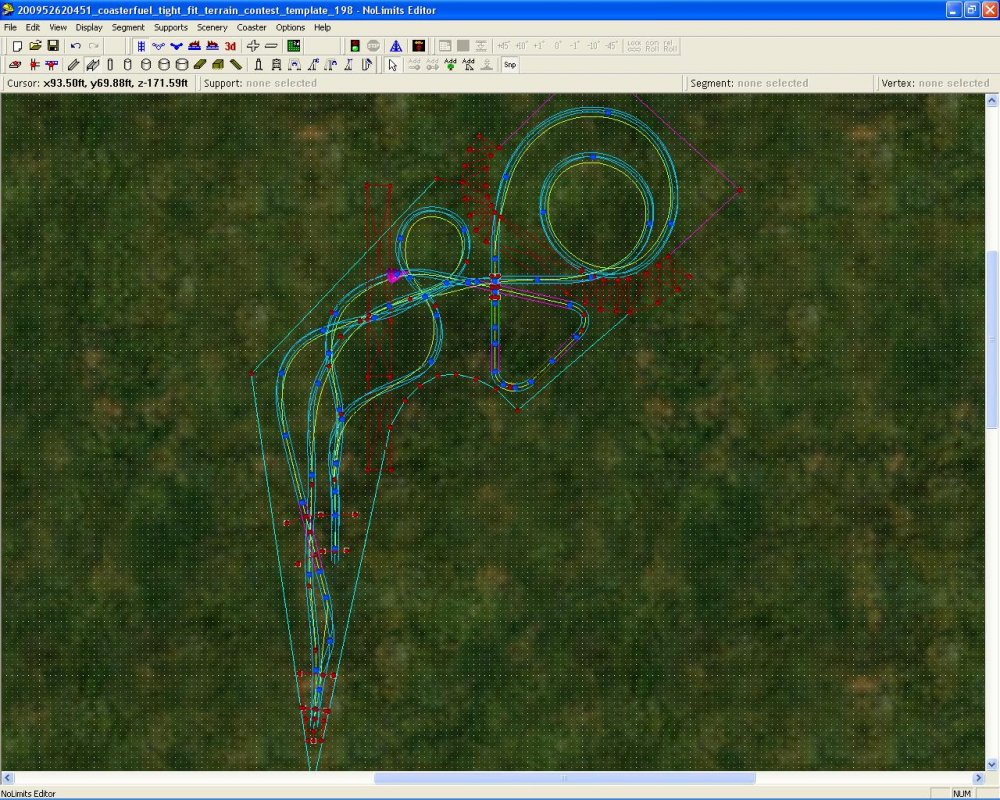
Task: Click the pink station marker on track
Action: [394, 275]
